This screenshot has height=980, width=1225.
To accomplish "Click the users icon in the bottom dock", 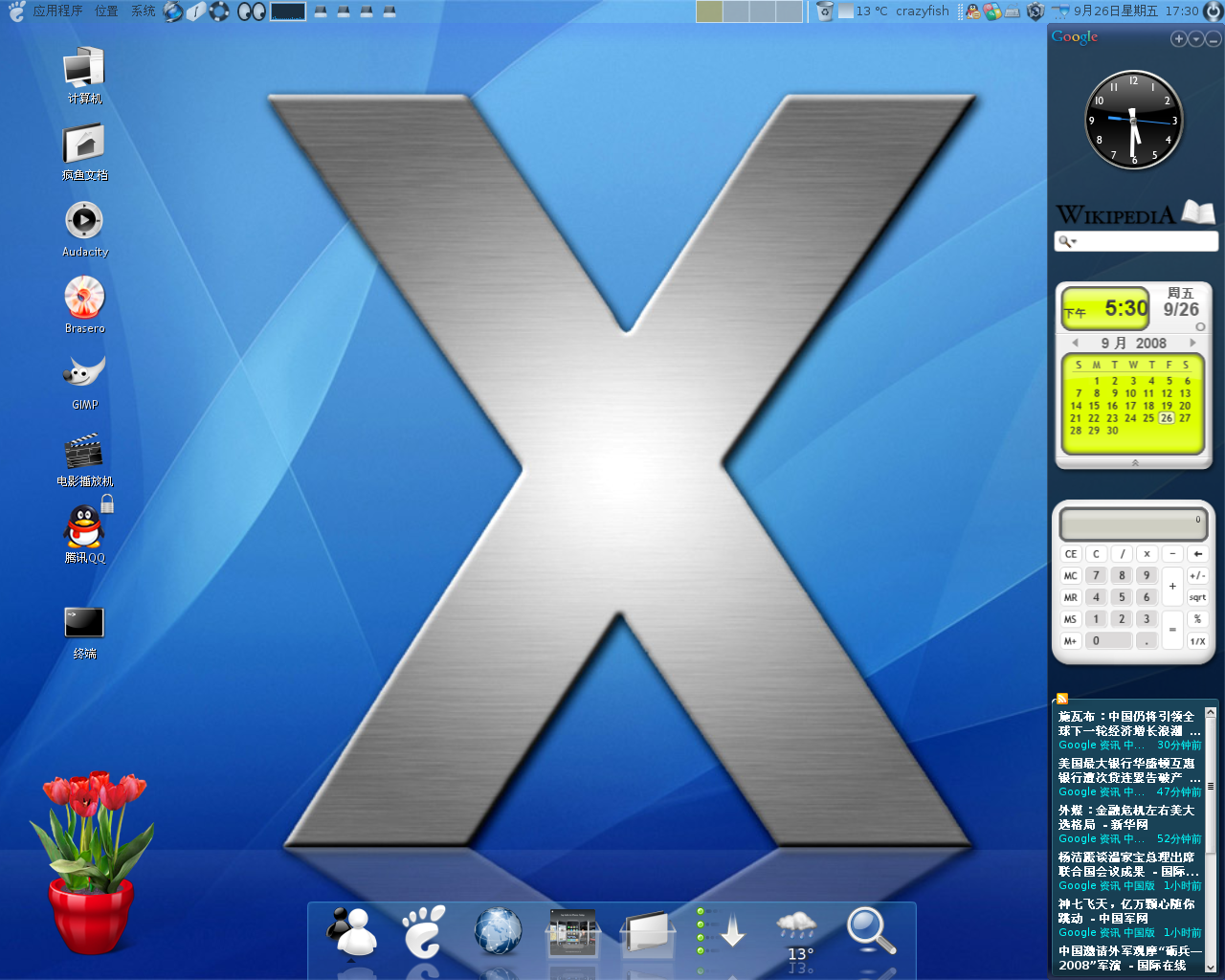I will (x=353, y=931).
